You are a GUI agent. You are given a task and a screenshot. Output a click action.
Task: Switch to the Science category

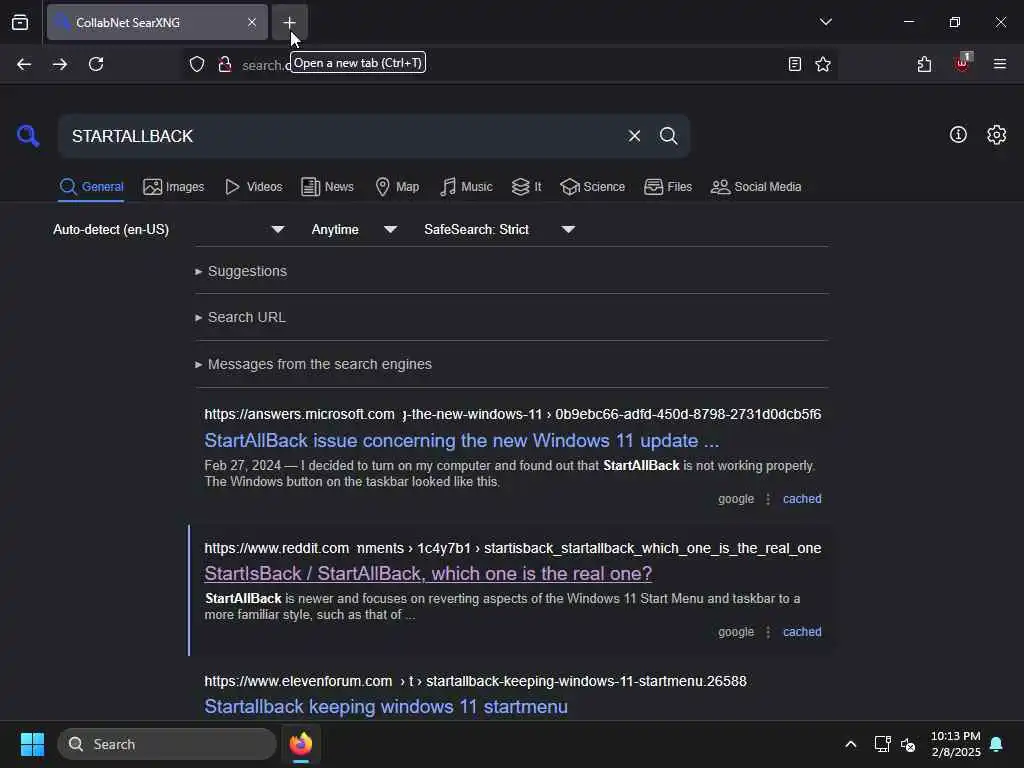pyautogui.click(x=592, y=187)
